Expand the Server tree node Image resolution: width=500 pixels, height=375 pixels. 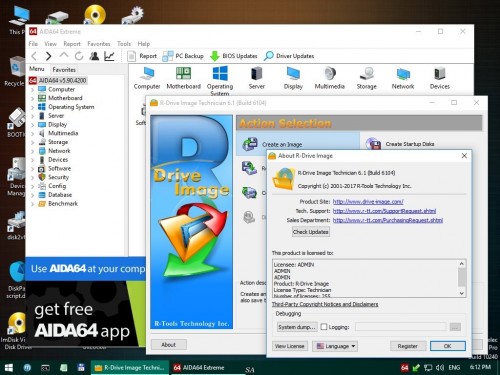32,116
